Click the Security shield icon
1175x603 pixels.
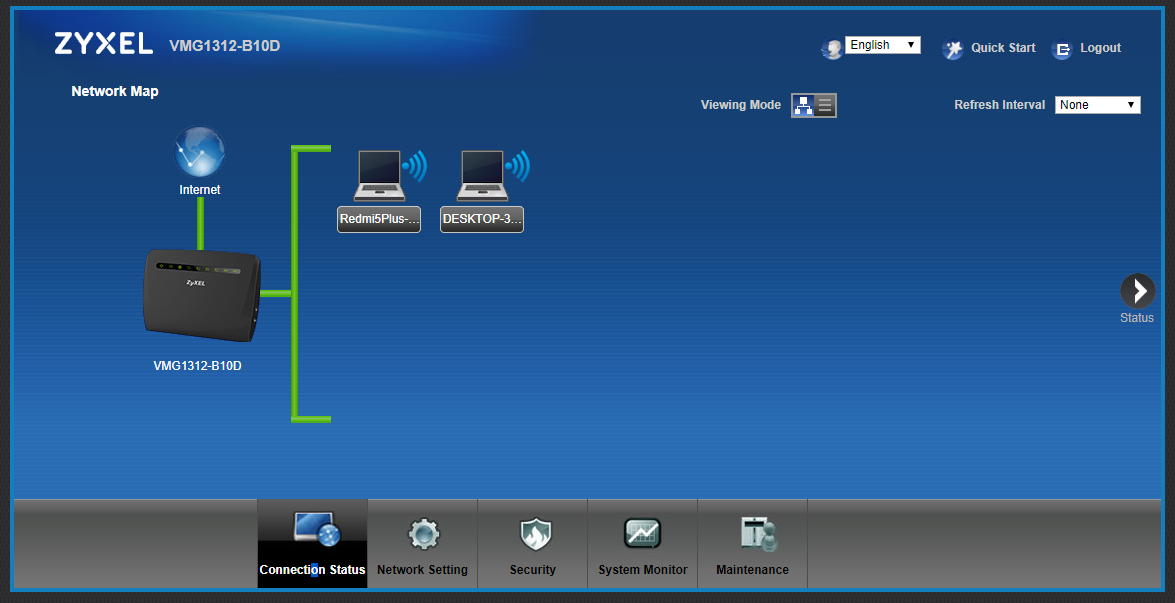[535, 534]
